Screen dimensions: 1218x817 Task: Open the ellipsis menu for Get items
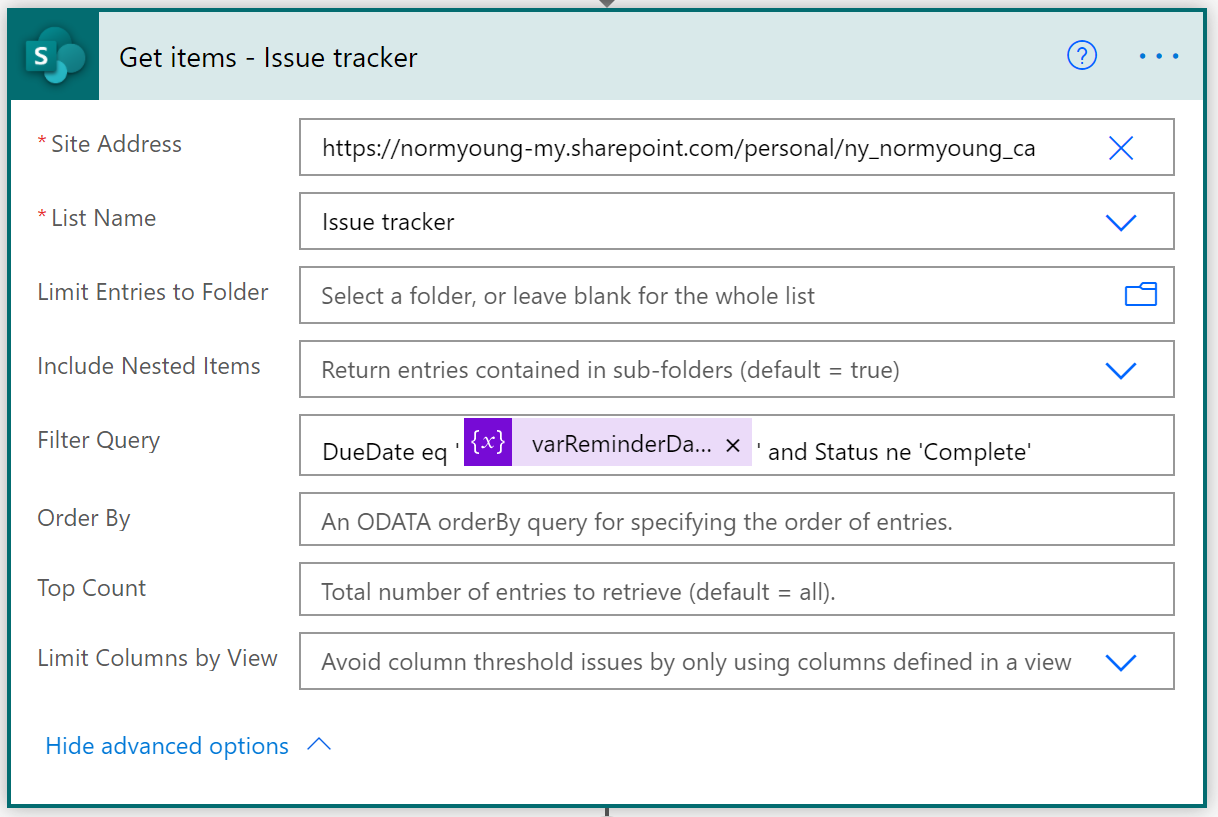(1158, 57)
